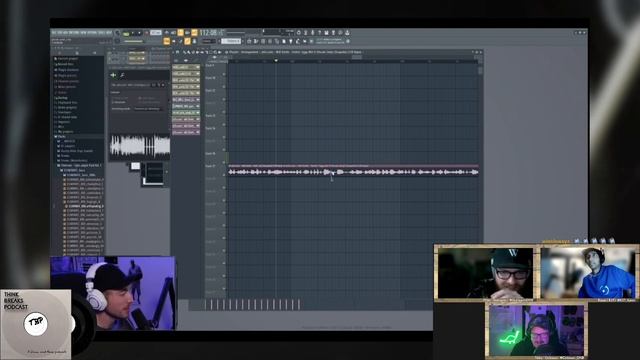Open dropdown arrow of the green picker clip
This screenshot has width=640, height=360.
coord(198,113)
